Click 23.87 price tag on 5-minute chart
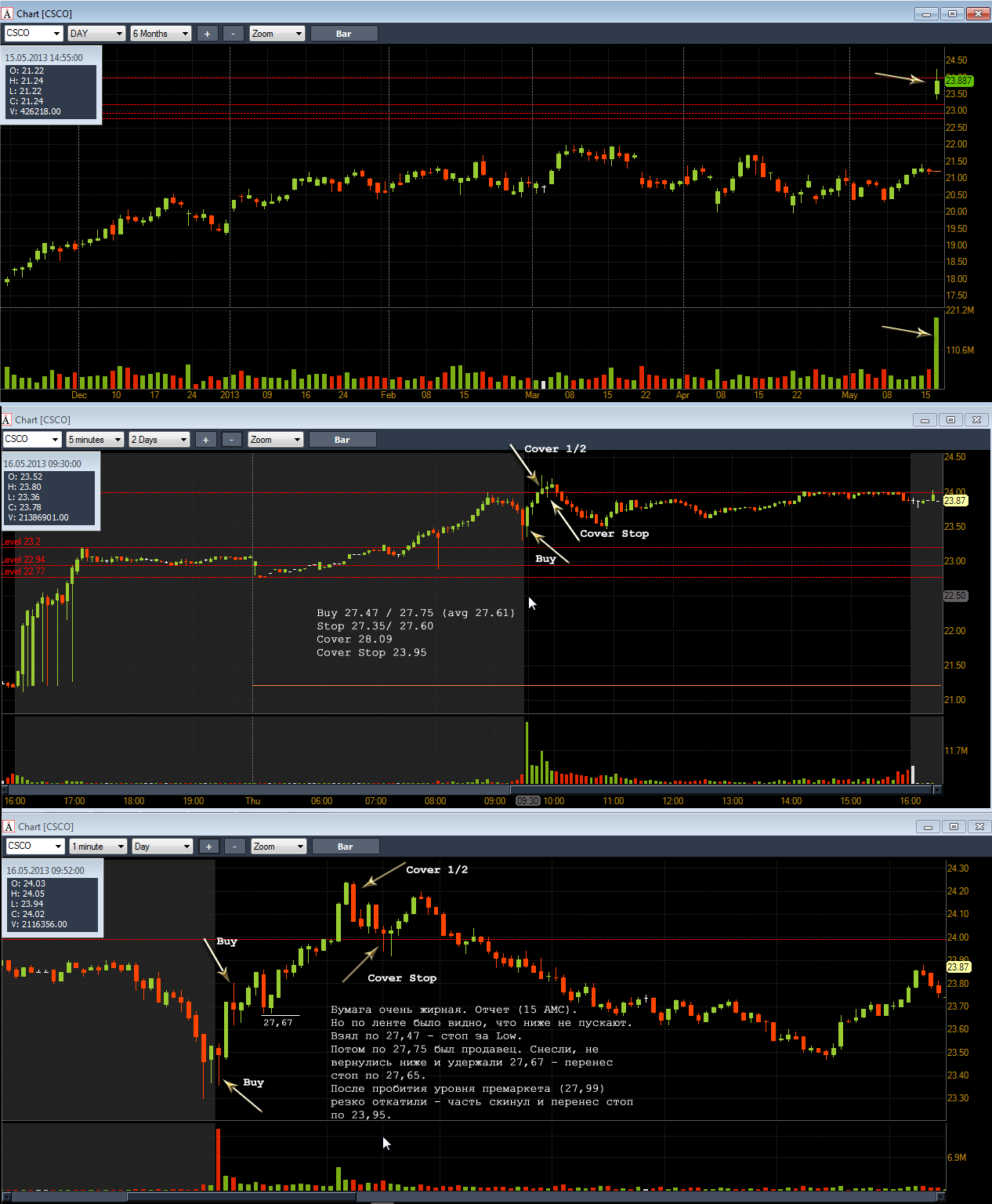Screen dimensions: 992x1204 pyautogui.click(x=955, y=501)
